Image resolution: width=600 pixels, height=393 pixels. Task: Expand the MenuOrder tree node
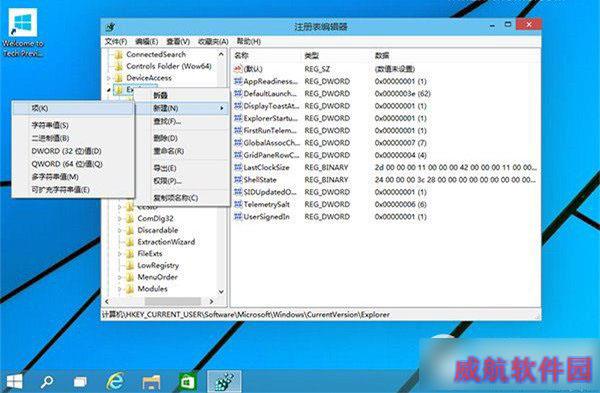click(120, 277)
